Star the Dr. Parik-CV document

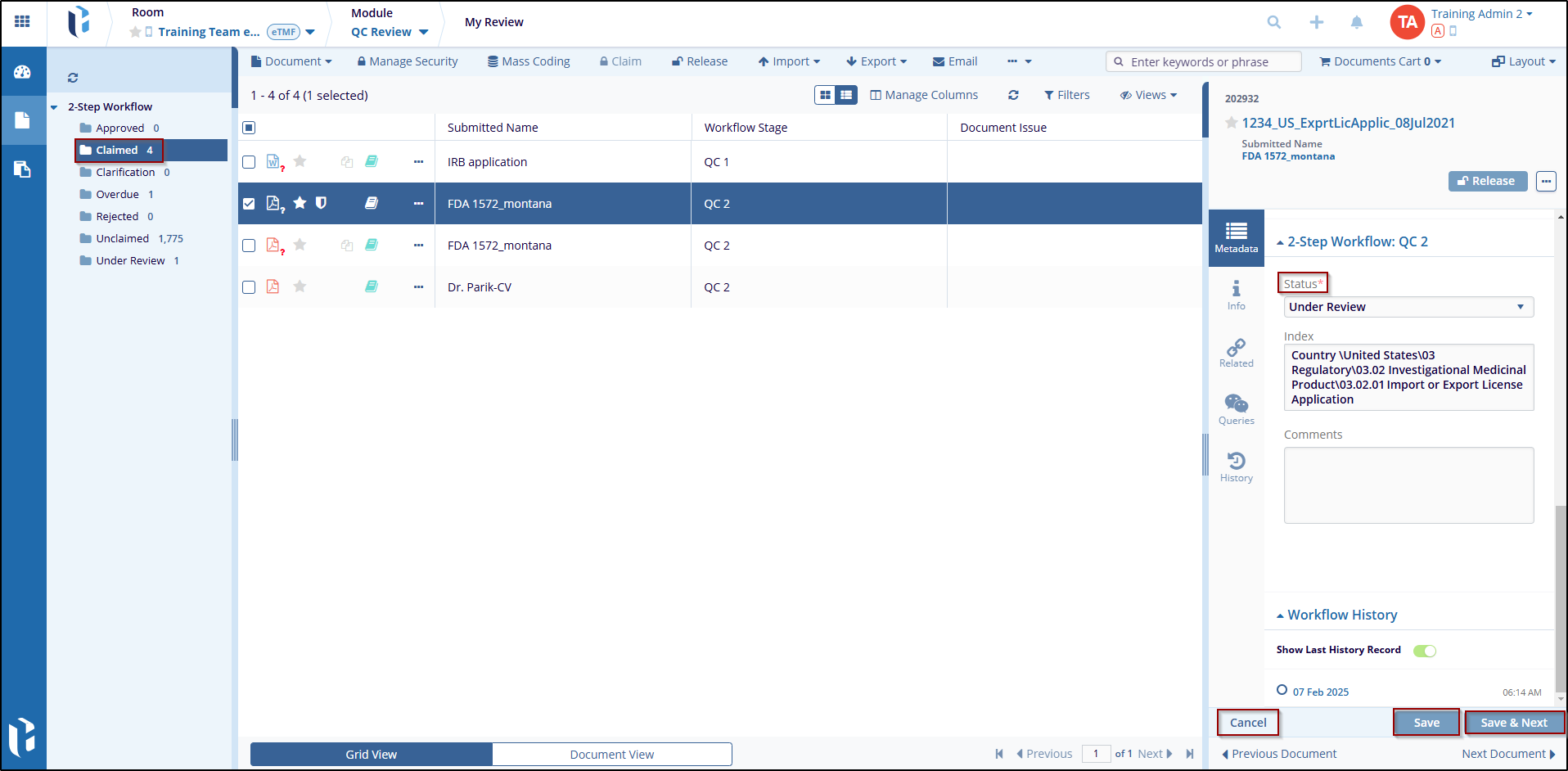tap(300, 286)
